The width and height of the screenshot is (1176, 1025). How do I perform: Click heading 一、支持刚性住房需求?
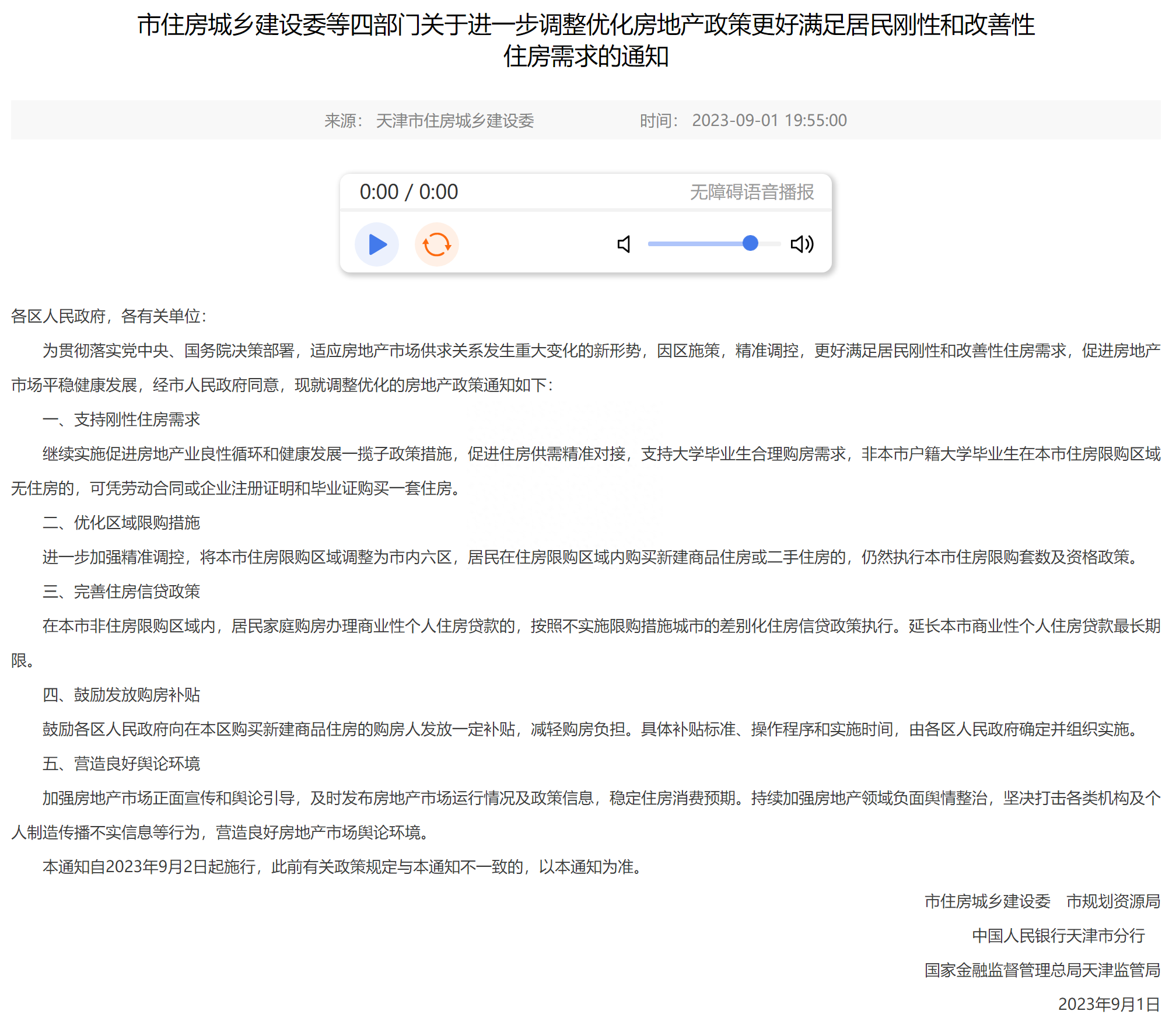coord(121,419)
